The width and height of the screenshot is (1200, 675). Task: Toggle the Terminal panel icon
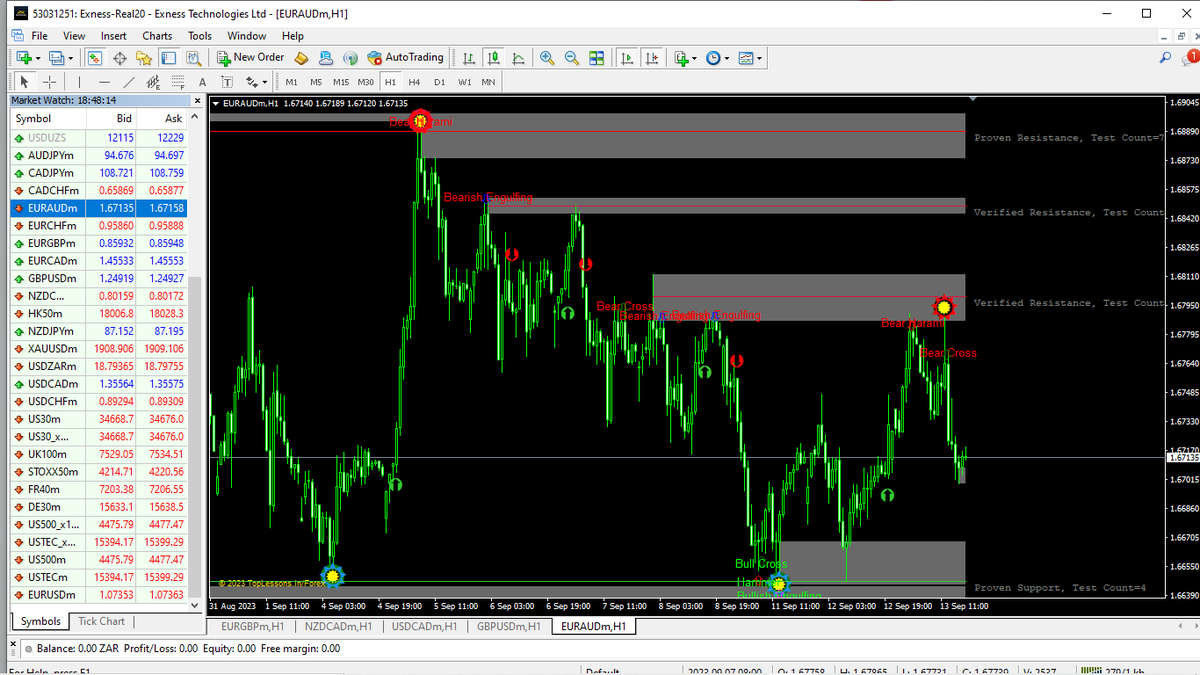tap(168, 58)
